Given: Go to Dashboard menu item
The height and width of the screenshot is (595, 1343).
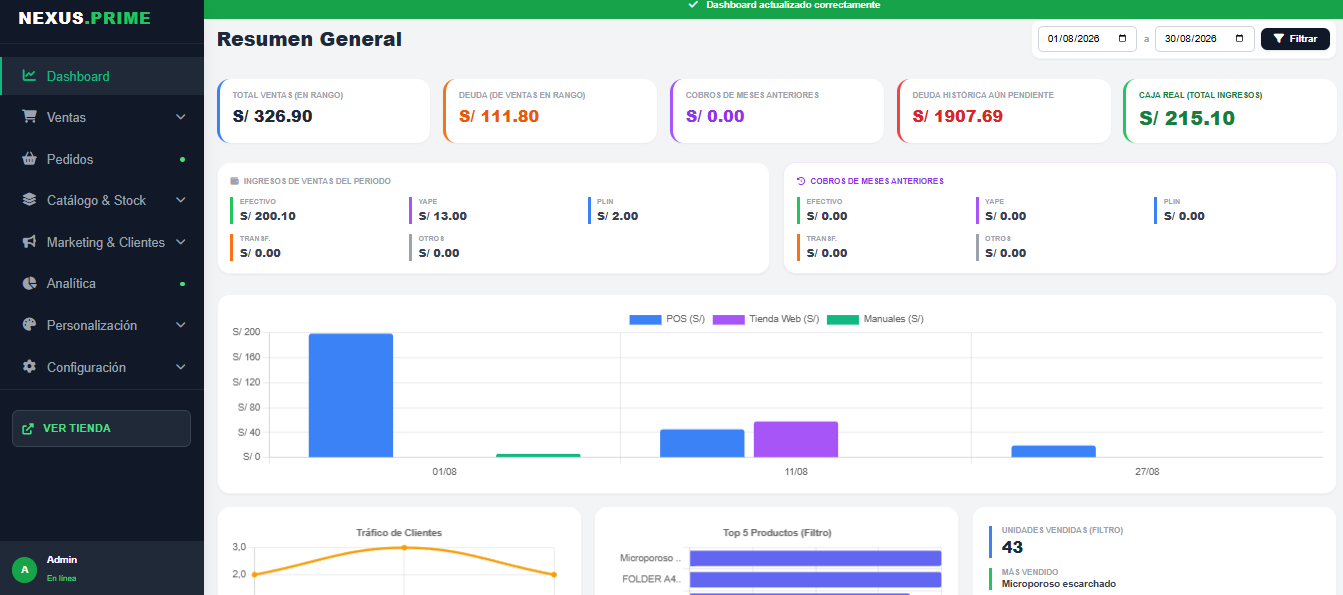Looking at the screenshot, I should [x=102, y=76].
